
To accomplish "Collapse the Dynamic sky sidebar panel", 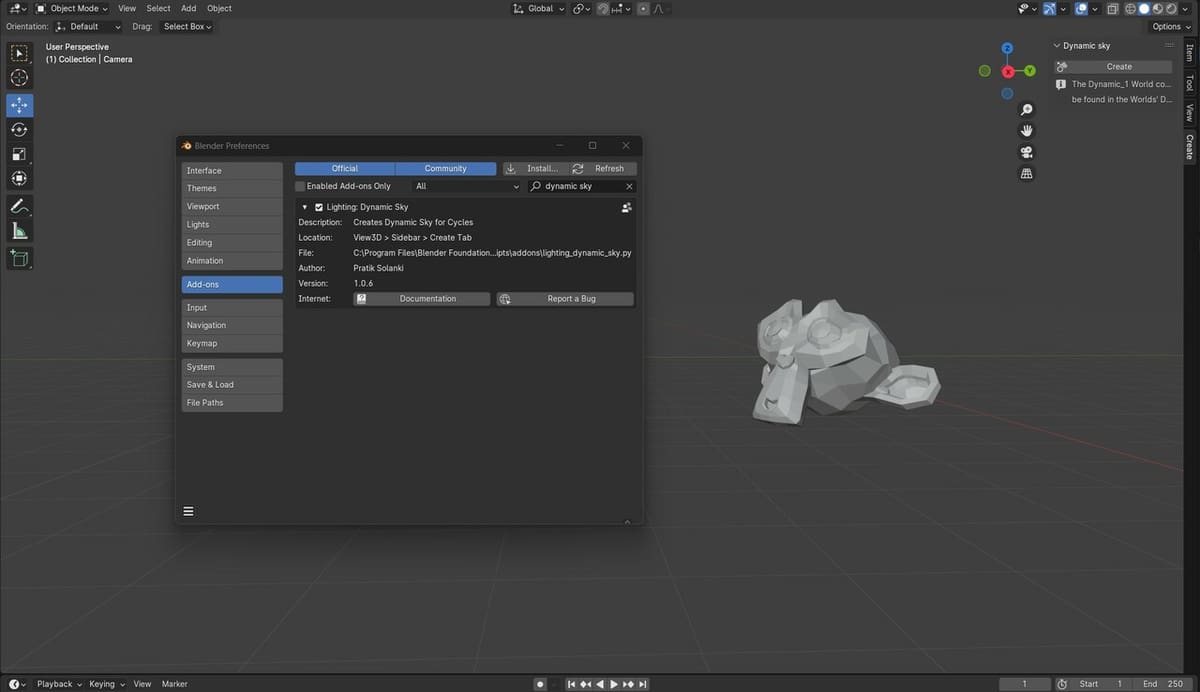I will pos(1057,46).
